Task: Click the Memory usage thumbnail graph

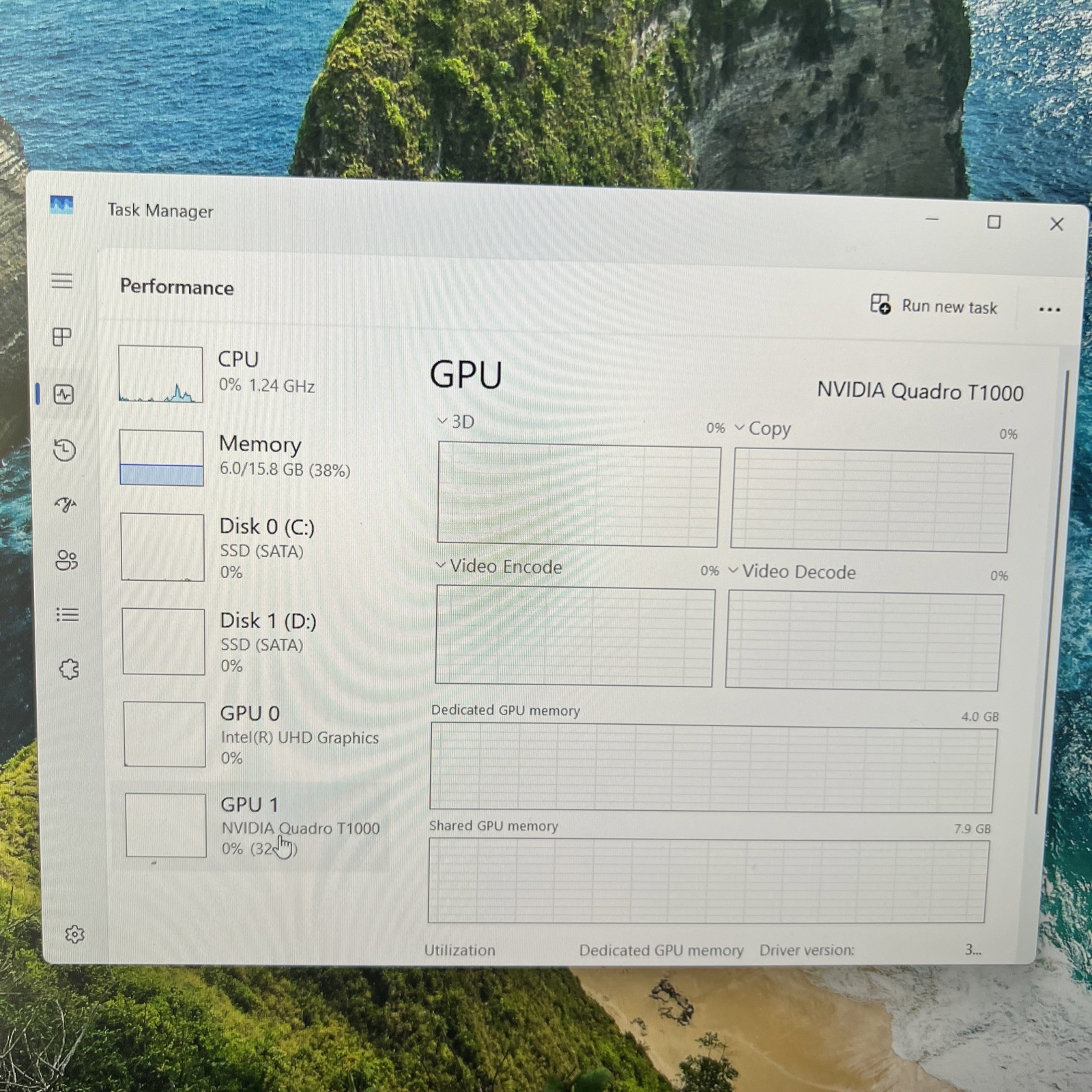Action: pyautogui.click(x=162, y=458)
